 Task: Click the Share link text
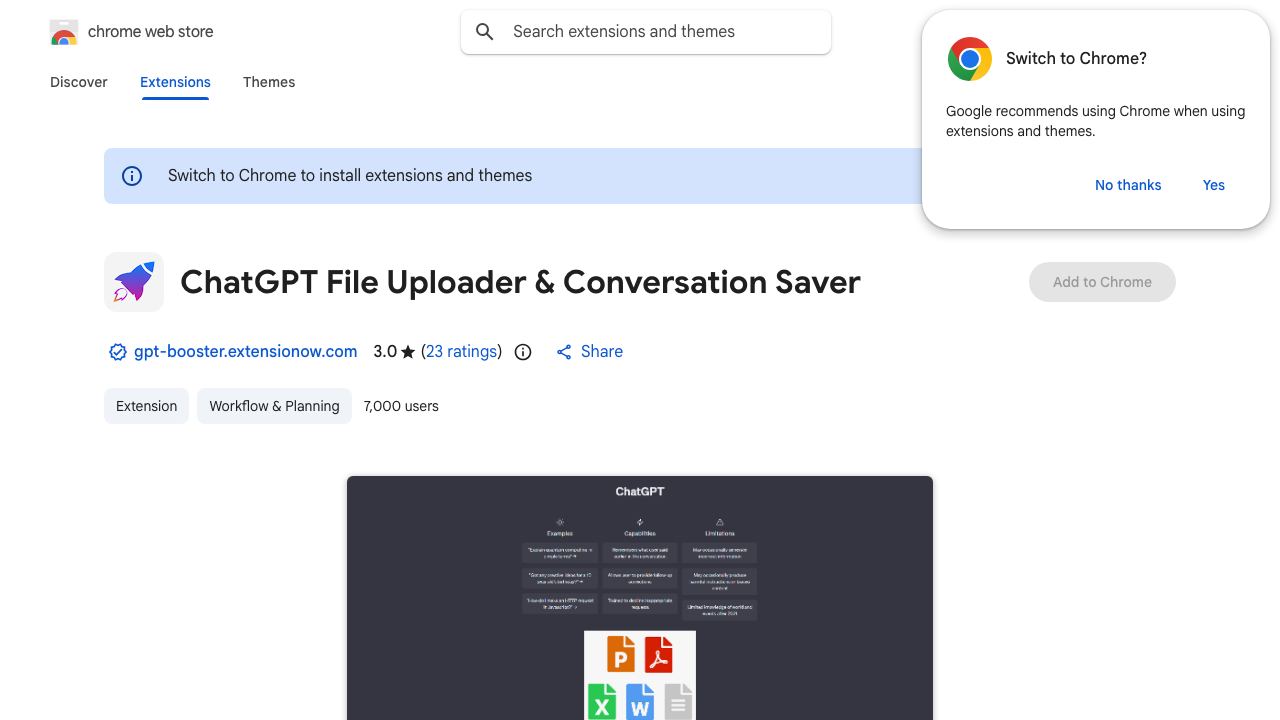click(x=602, y=352)
